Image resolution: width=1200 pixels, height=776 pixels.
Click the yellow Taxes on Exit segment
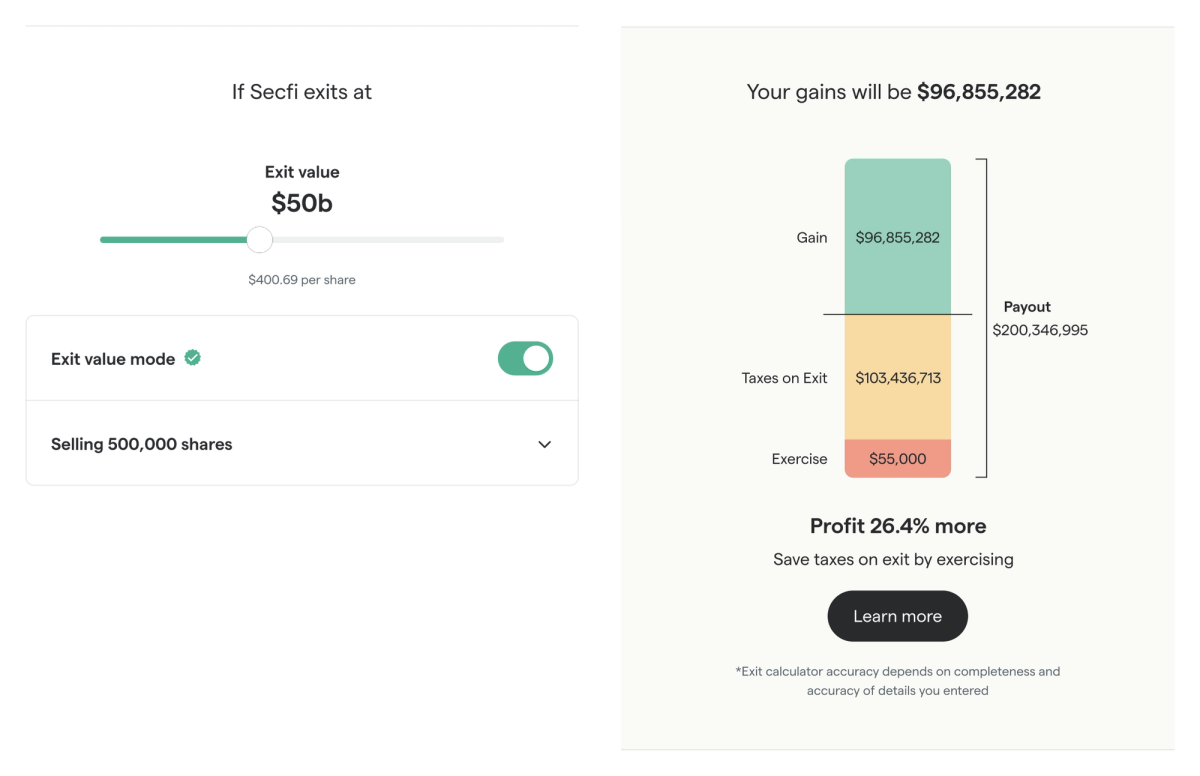tap(897, 378)
